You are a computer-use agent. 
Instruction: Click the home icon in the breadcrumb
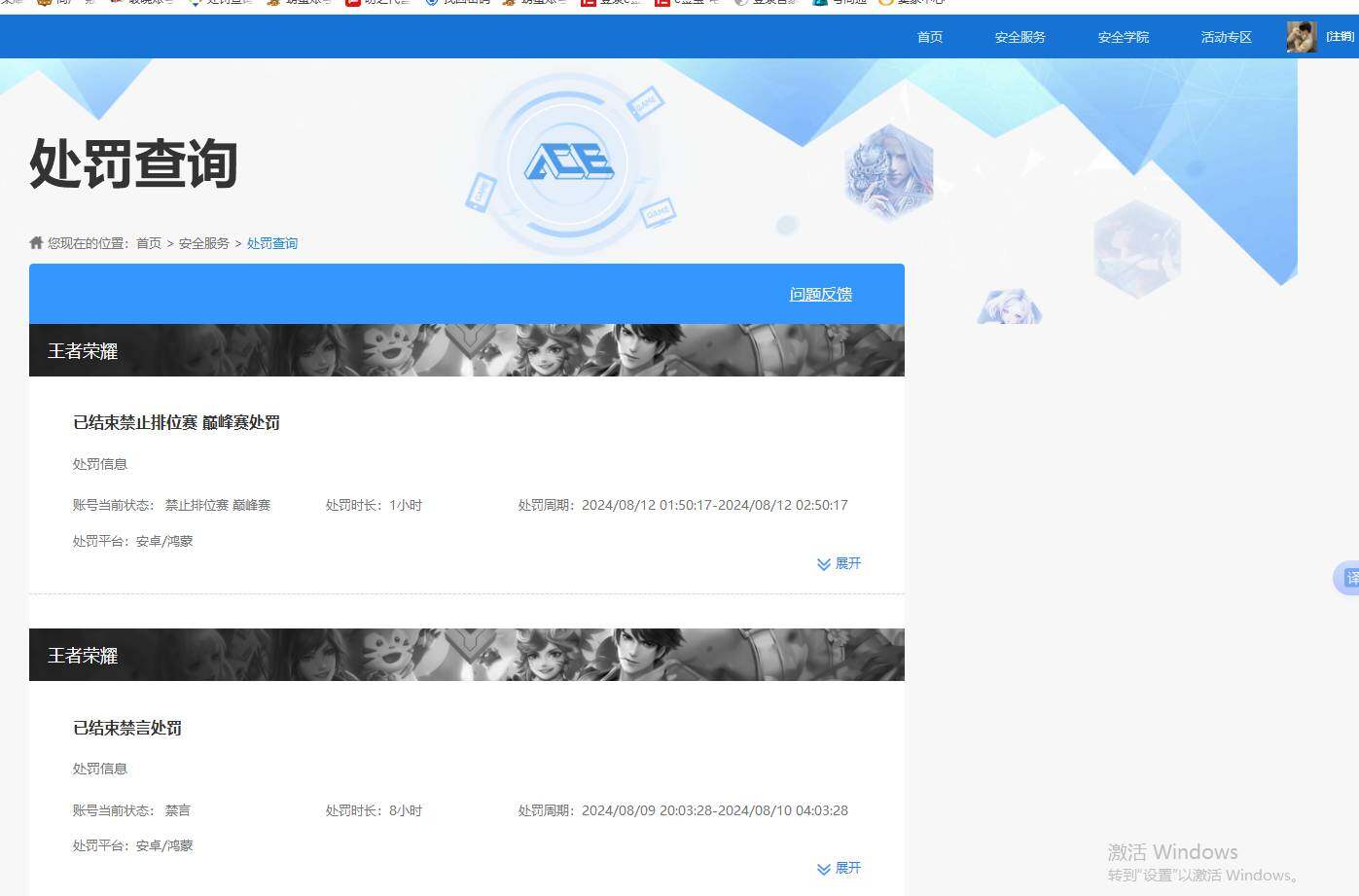pyautogui.click(x=35, y=242)
